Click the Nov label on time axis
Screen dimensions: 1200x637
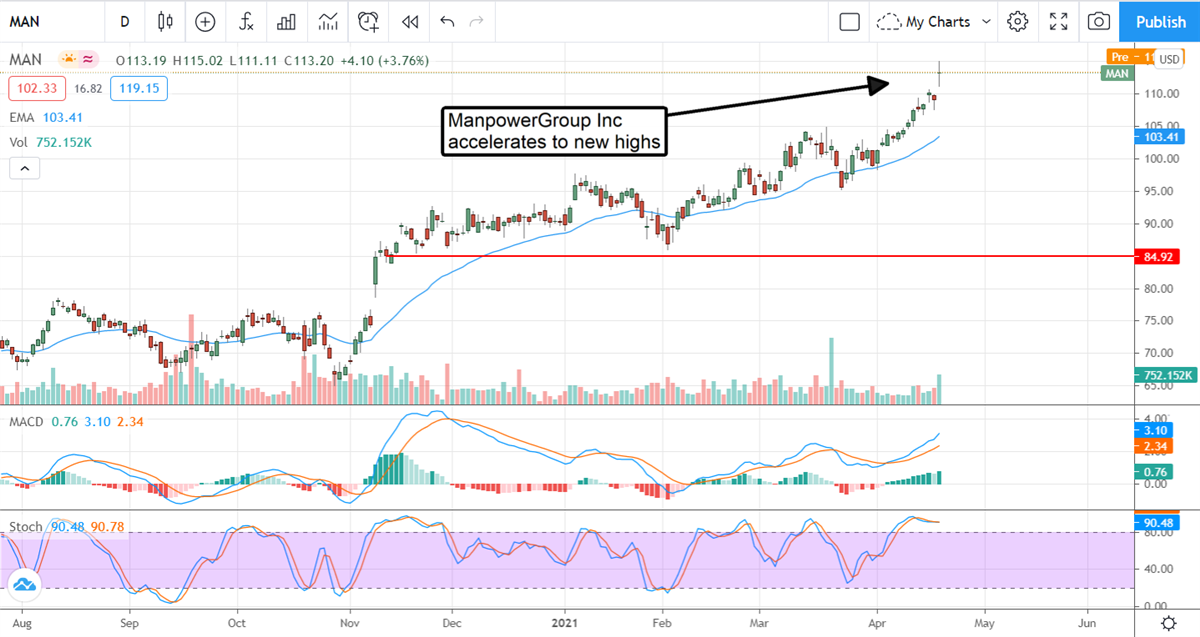pyautogui.click(x=349, y=621)
